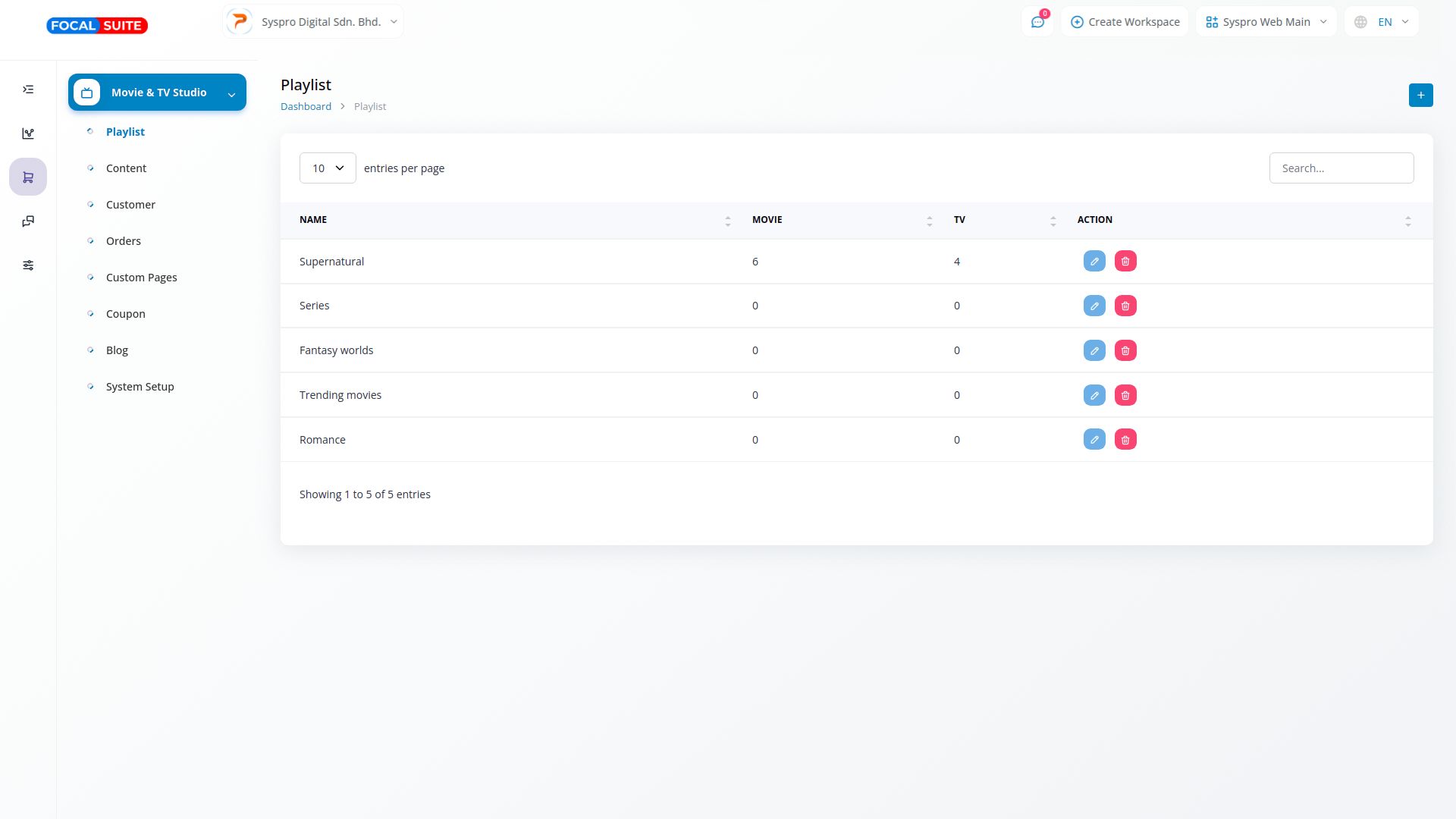Open the dashboard chart icon in sidebar
The height and width of the screenshot is (819, 1456).
point(28,133)
